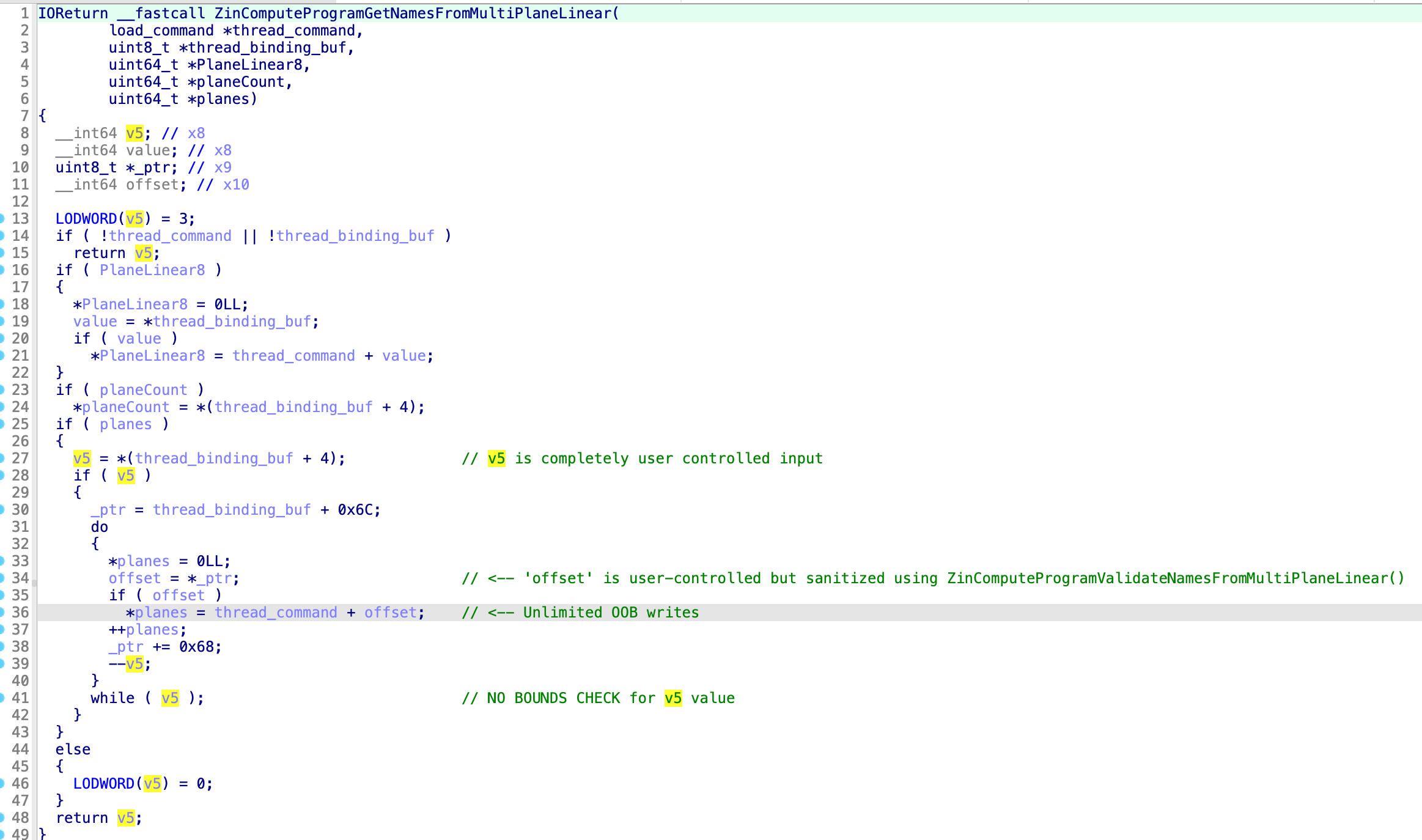Image resolution: width=1422 pixels, height=840 pixels.
Task: Click the breakpoint marker at line 41
Action: click(x=2, y=698)
